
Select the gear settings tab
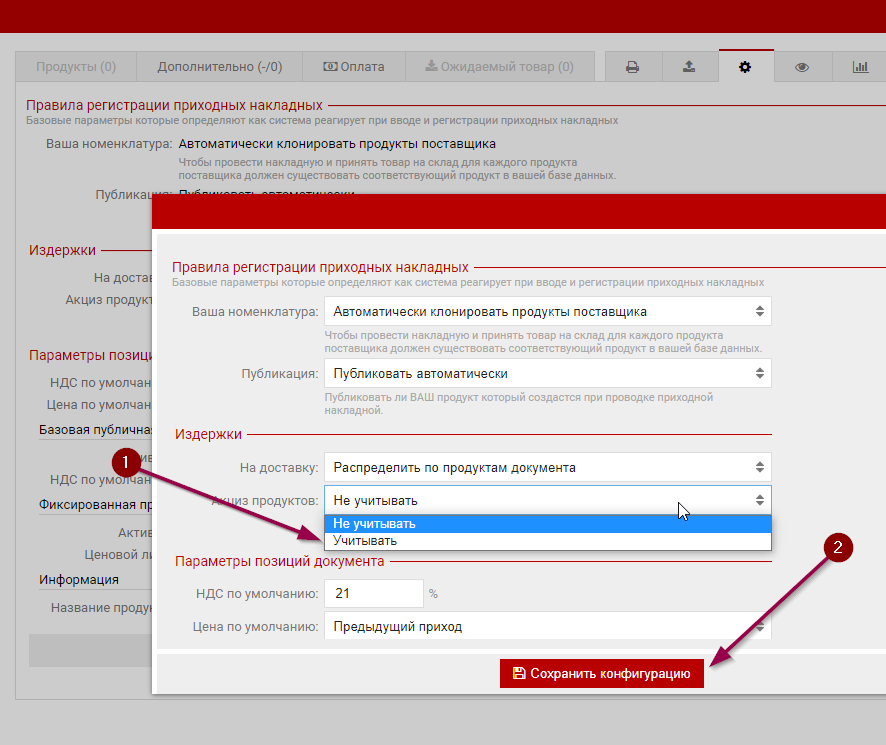click(x=744, y=67)
